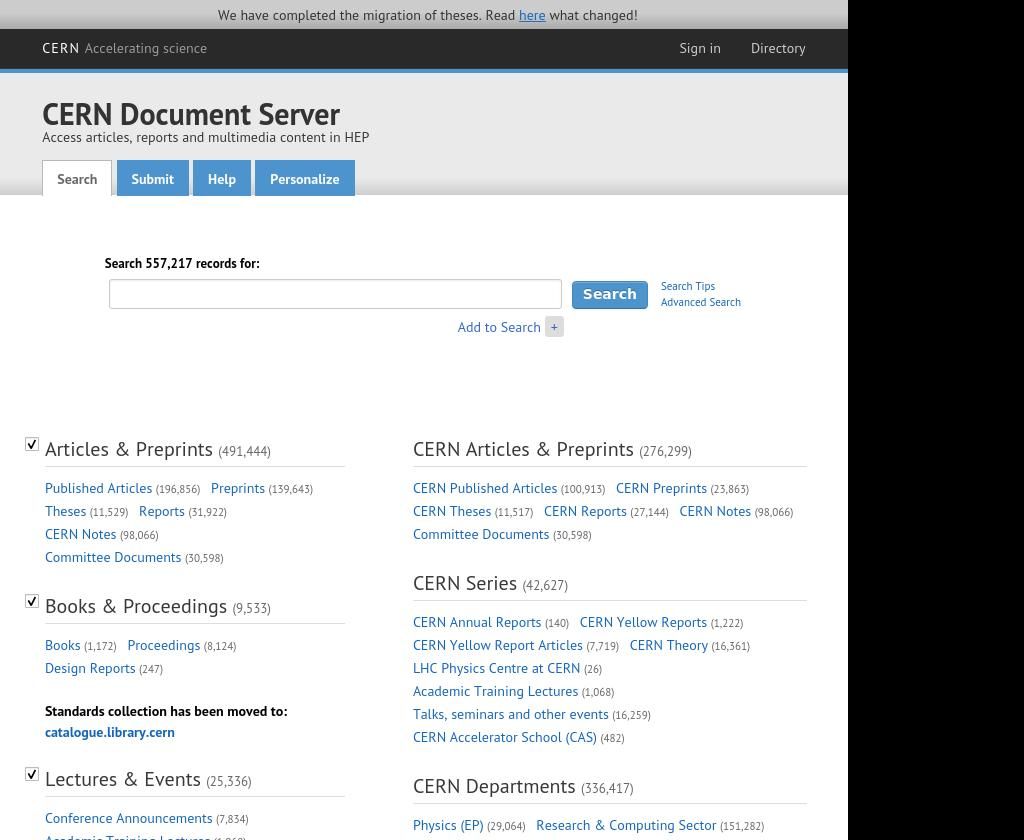Open Committee Documents under CERN Articles & Preprints

point(481,534)
